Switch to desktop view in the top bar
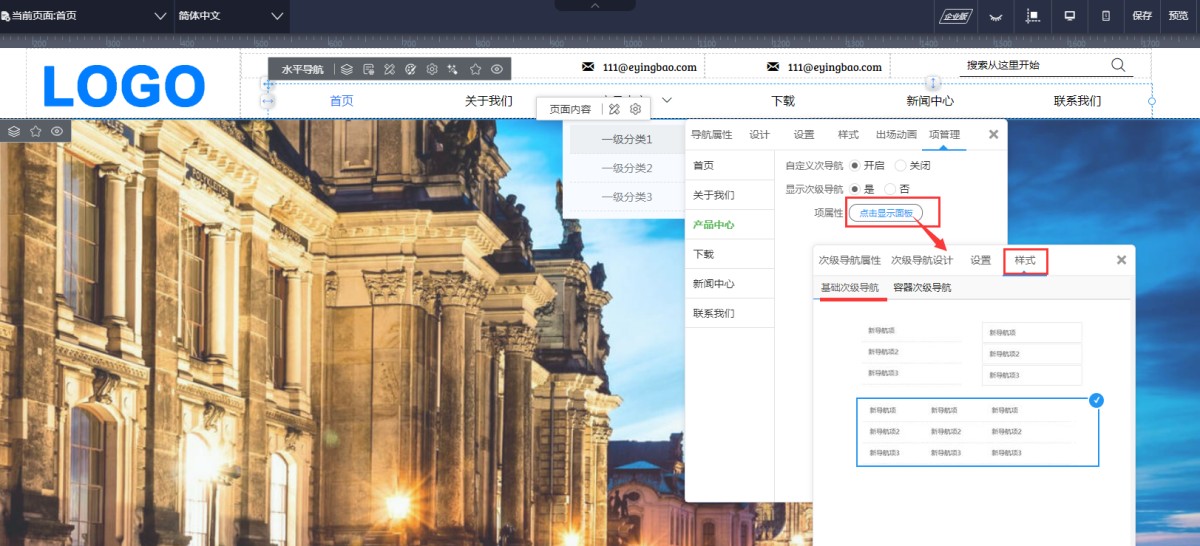 tap(1069, 16)
